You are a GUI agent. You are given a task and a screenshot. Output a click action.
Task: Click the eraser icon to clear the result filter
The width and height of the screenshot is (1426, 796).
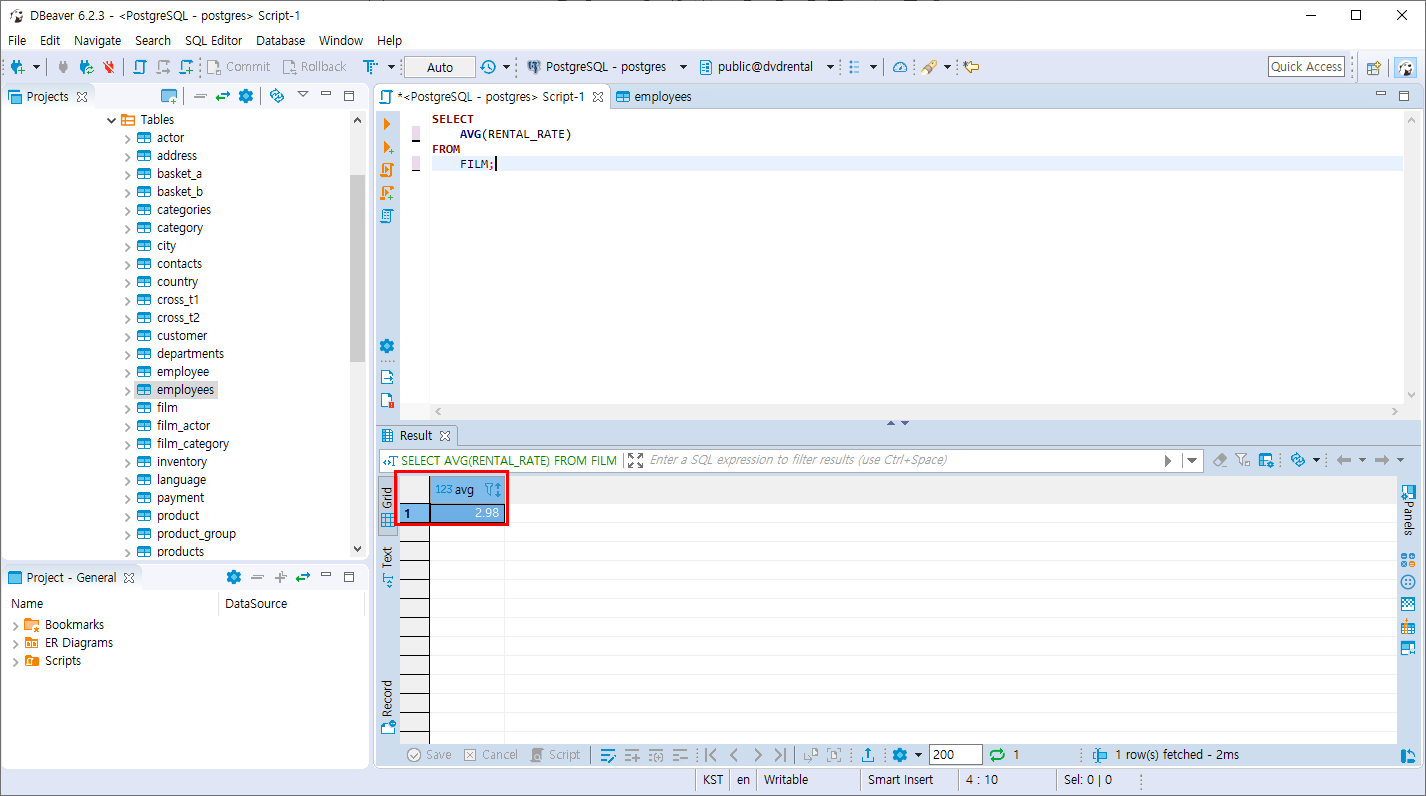pos(1219,460)
